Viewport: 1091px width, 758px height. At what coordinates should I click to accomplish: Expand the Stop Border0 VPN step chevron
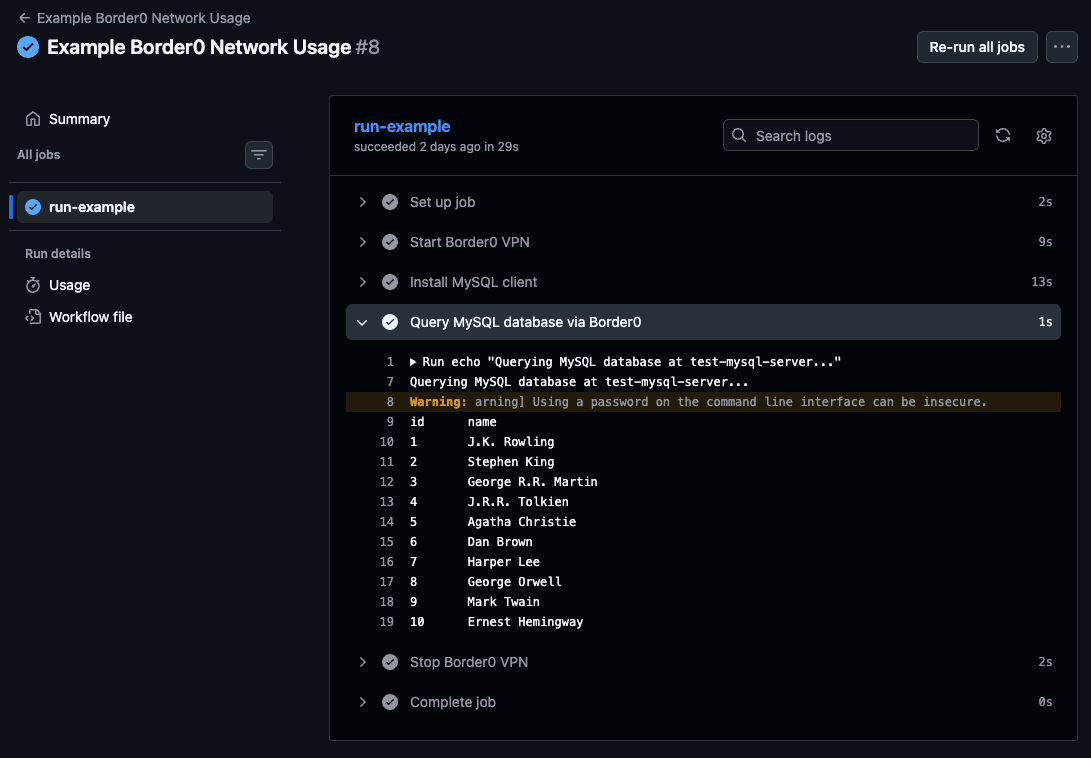point(363,662)
